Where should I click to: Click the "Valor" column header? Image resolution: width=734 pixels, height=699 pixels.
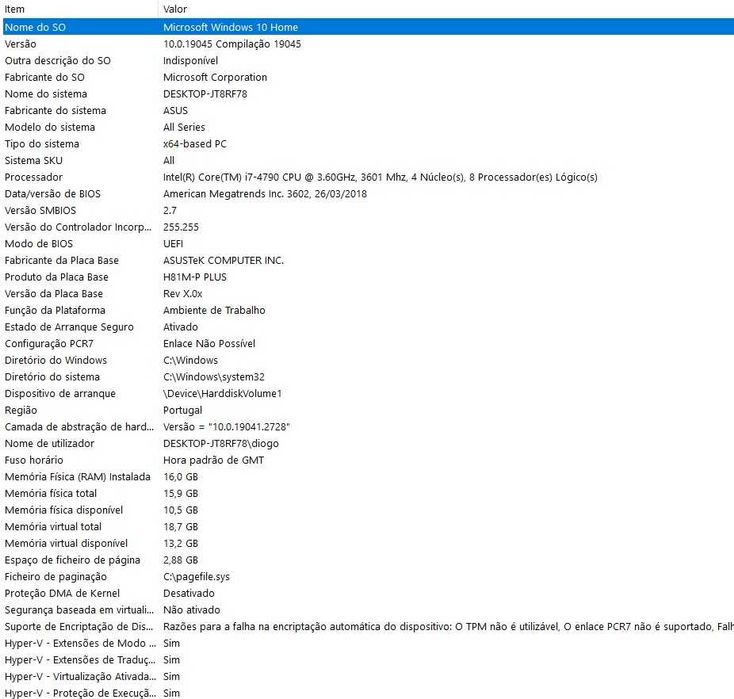point(446,9)
